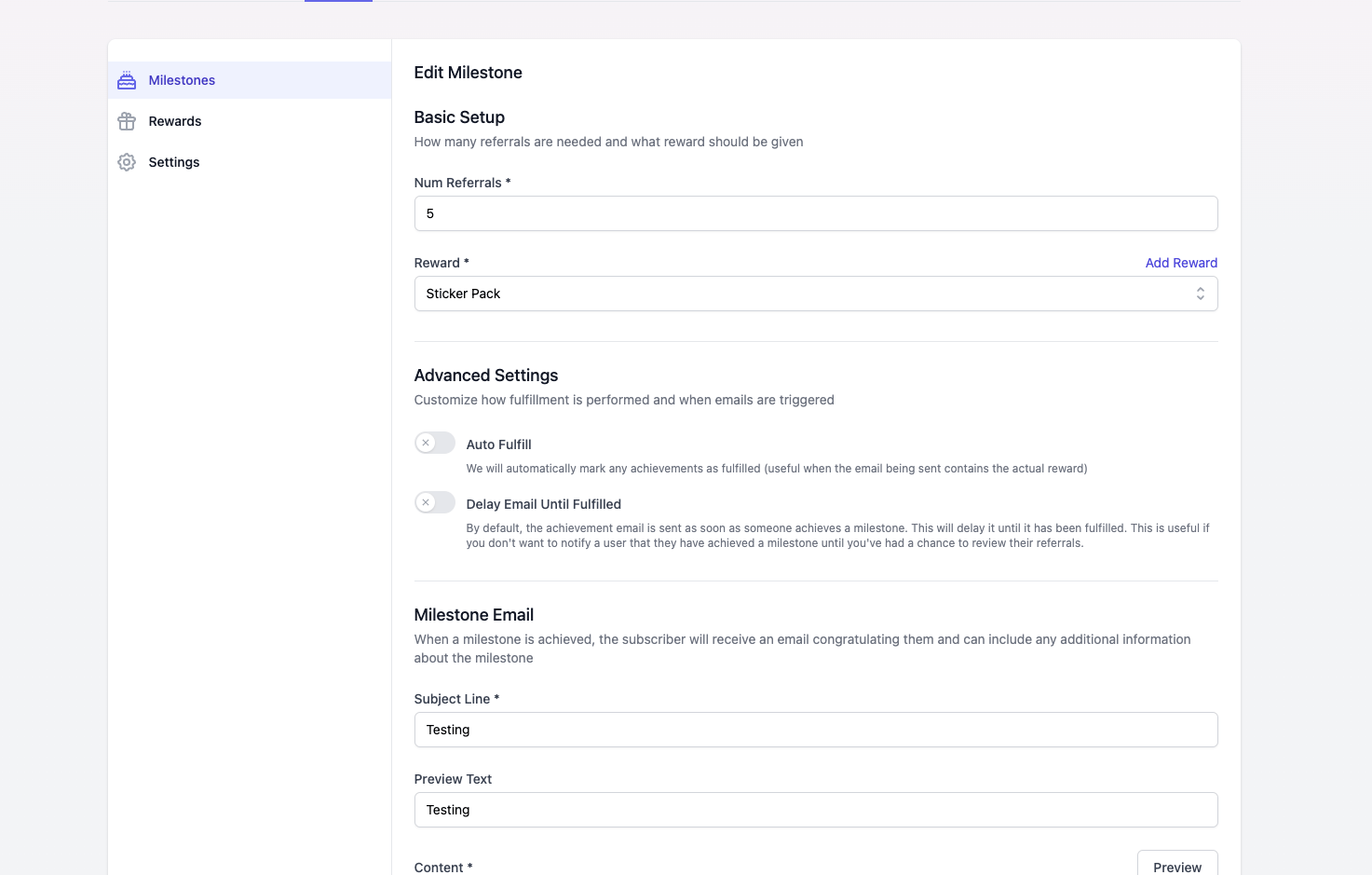The image size is (1372, 875).
Task: Click the Settings gear icon
Action: 127,162
